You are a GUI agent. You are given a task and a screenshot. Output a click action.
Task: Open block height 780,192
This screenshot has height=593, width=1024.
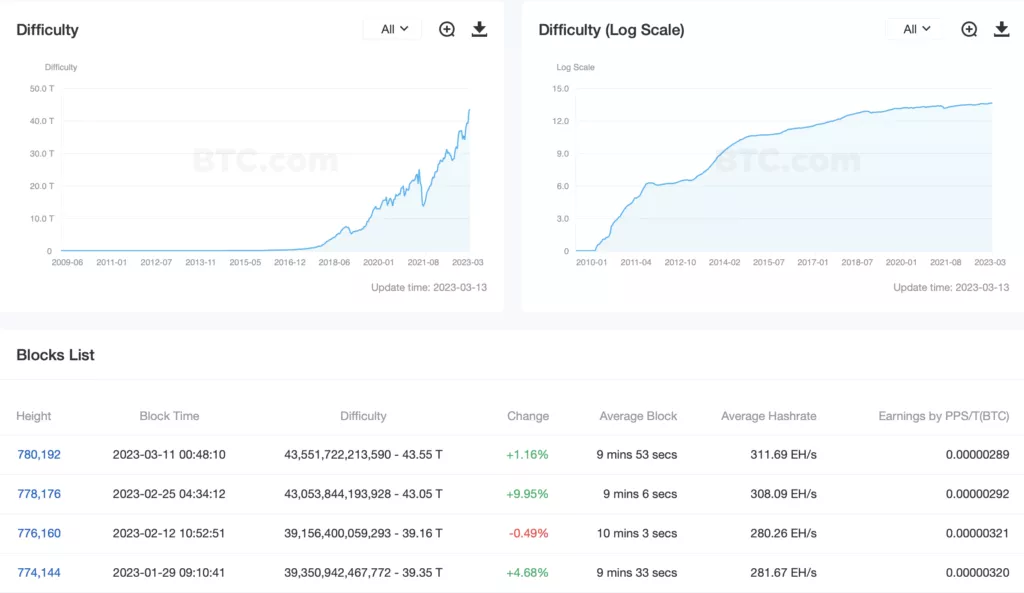click(x=39, y=454)
